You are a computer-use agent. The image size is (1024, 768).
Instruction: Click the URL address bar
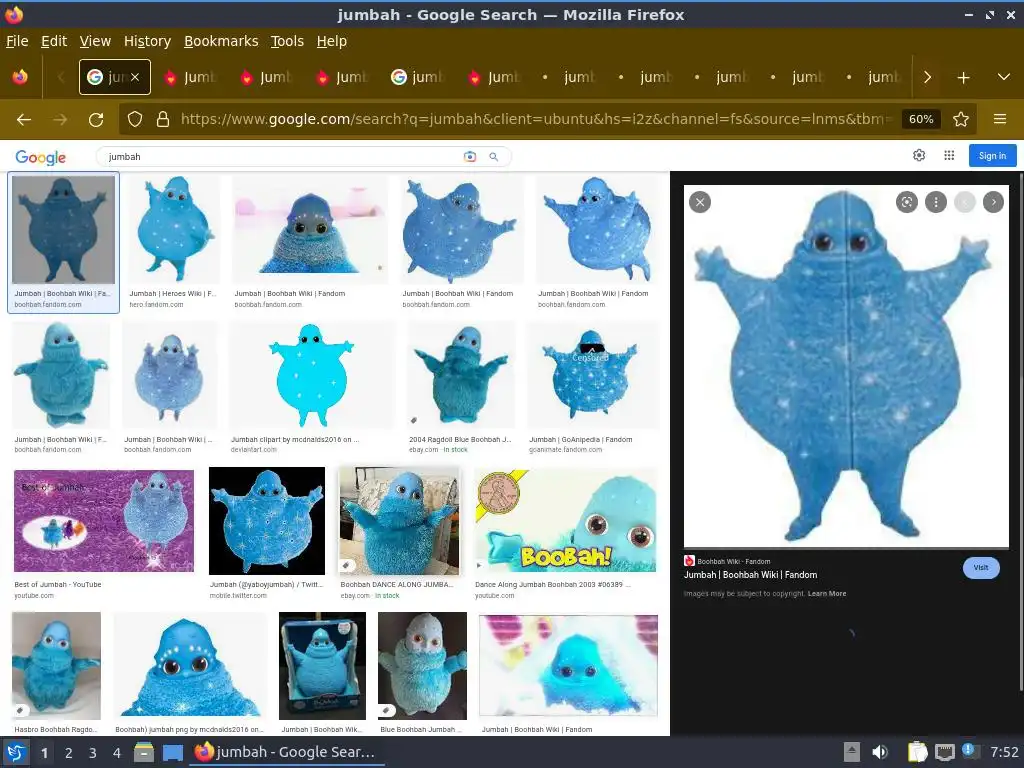click(536, 119)
